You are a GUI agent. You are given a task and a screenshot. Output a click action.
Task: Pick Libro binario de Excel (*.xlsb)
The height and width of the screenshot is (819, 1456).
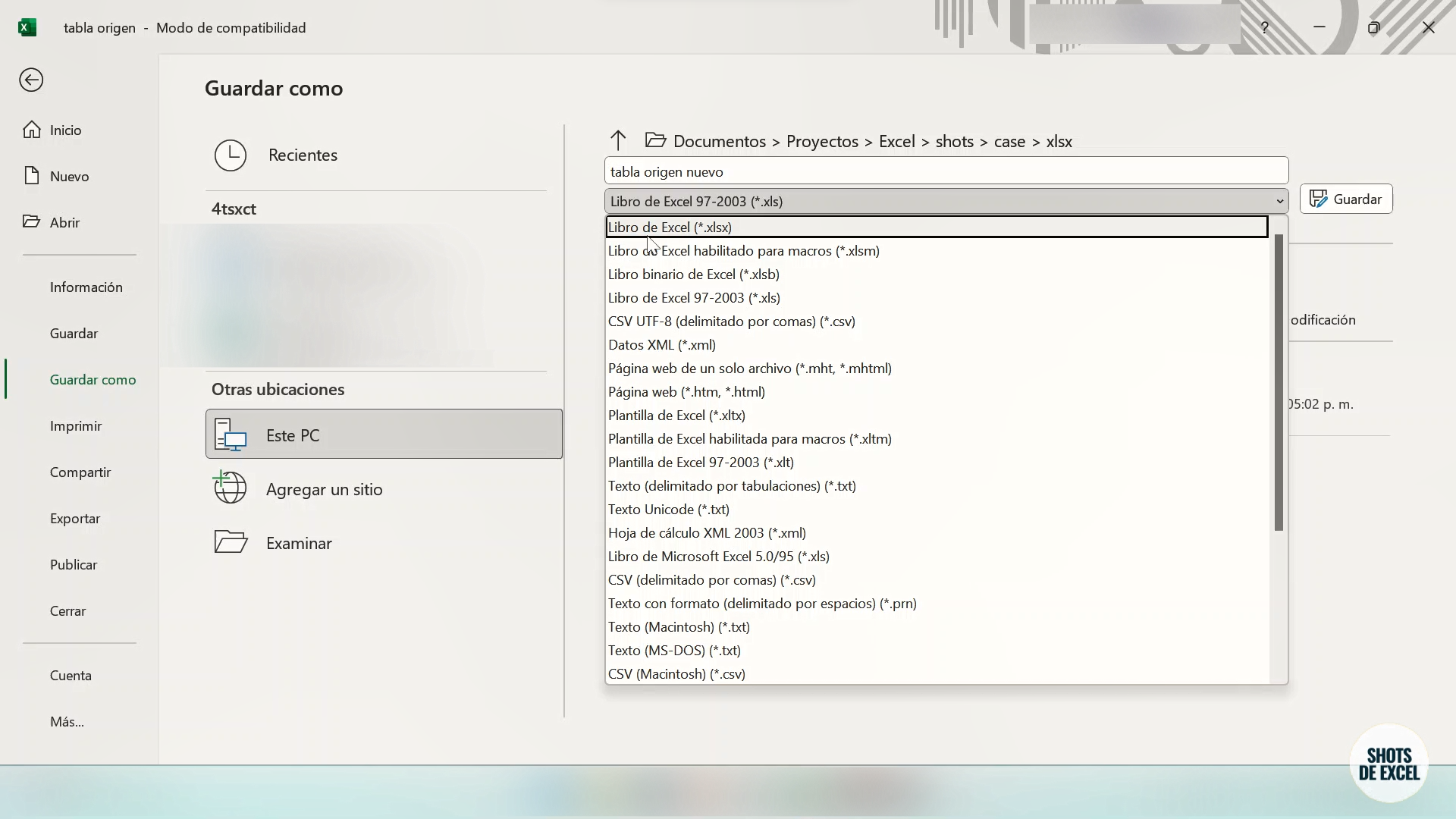(937, 274)
